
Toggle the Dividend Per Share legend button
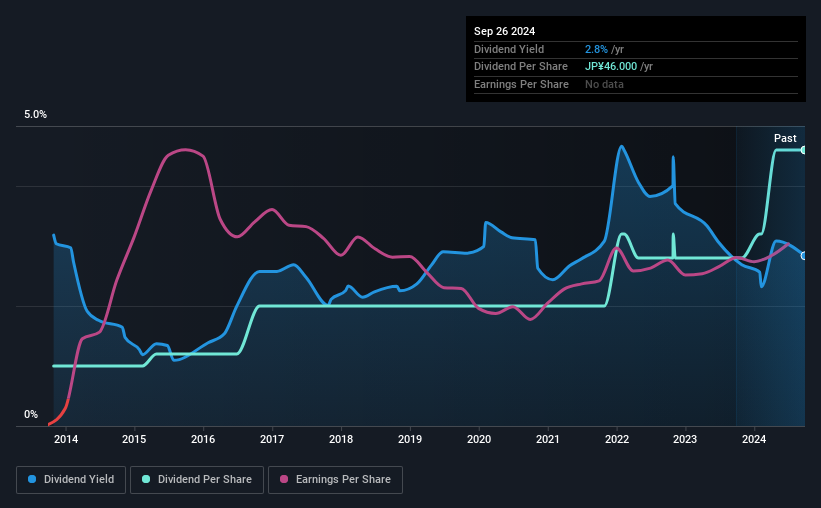197,480
